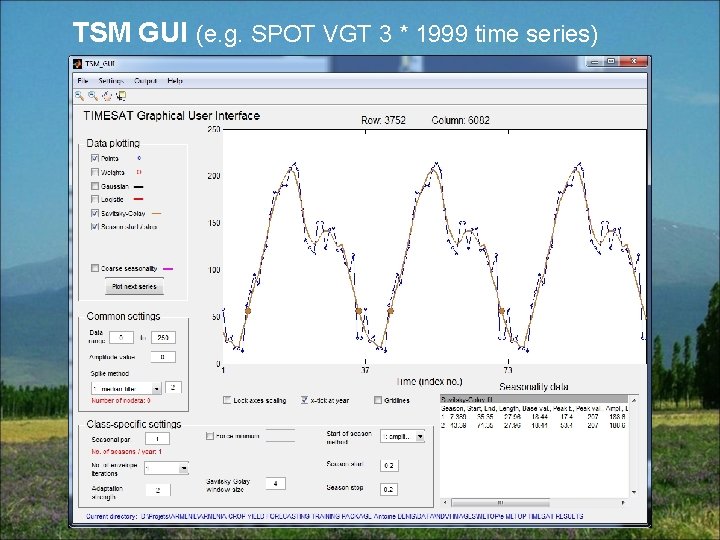Screen dimensions: 720x540
Task: Click the 'No. of seasons / year: 1' text
Action: coord(126,451)
